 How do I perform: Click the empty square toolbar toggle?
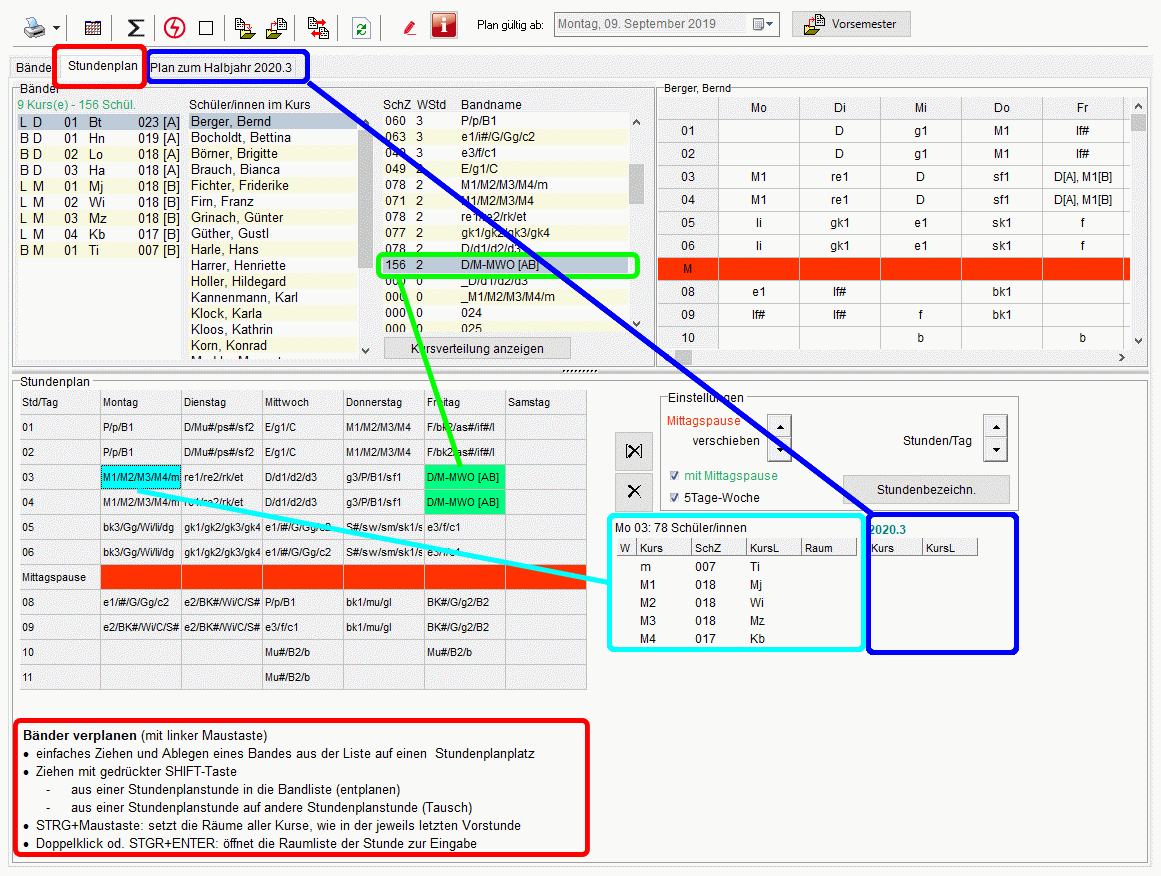click(x=206, y=27)
